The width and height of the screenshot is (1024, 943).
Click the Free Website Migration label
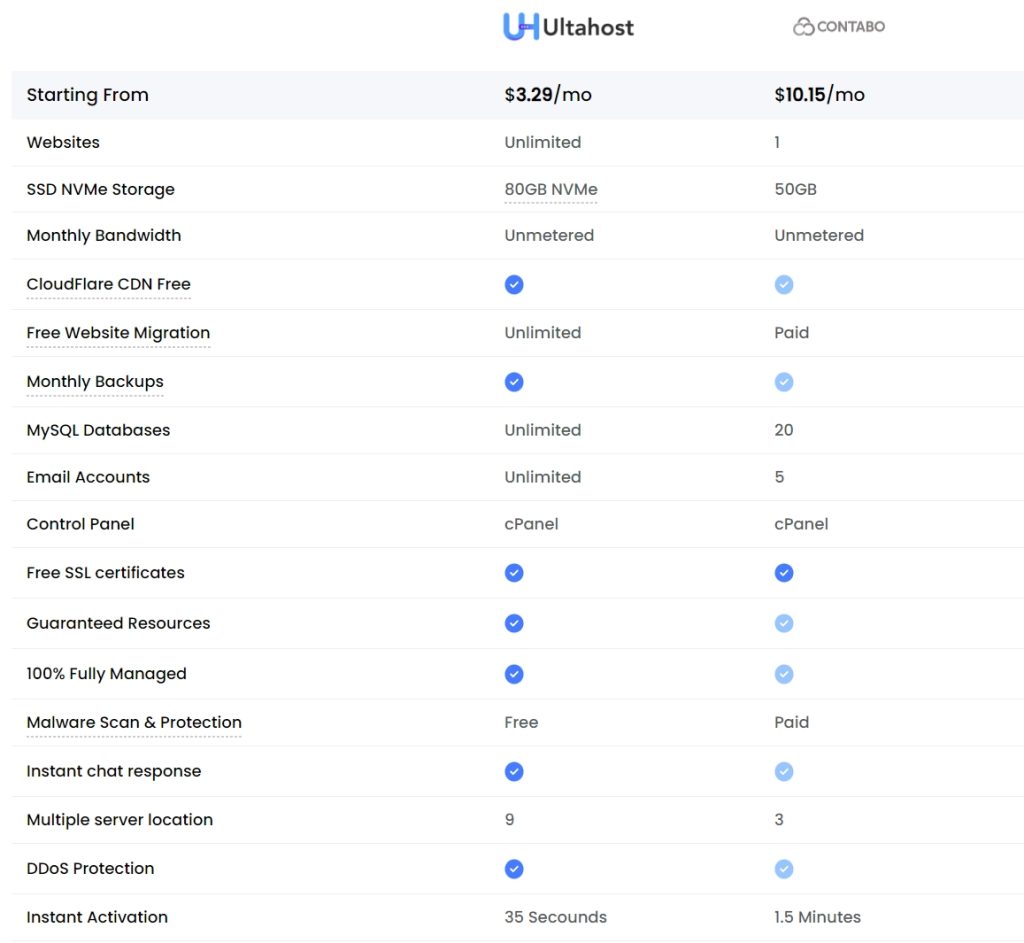118,333
